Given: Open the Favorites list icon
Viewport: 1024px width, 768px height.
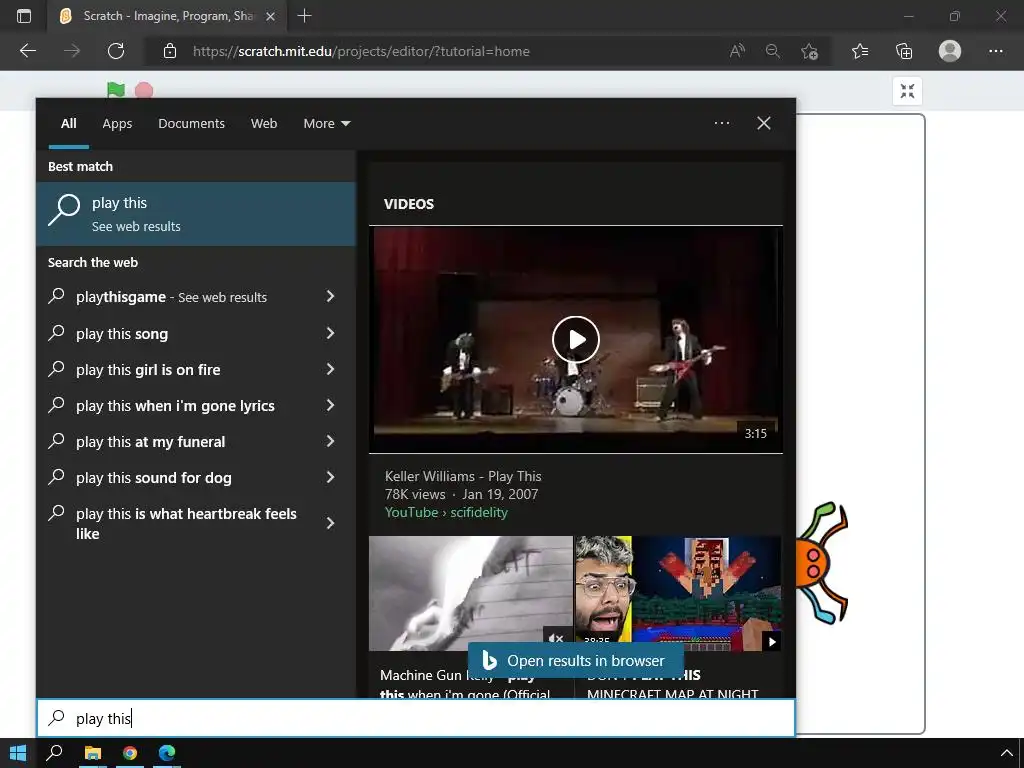Looking at the screenshot, I should [860, 51].
